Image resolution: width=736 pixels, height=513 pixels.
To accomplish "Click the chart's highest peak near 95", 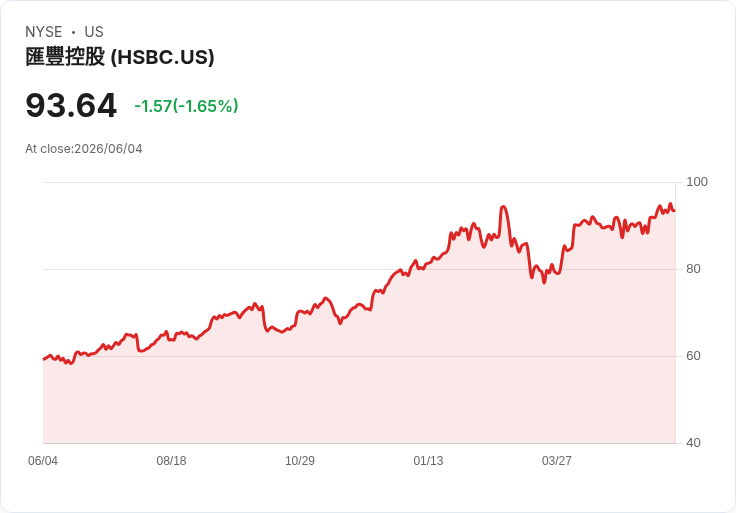I will pyautogui.click(x=670, y=204).
